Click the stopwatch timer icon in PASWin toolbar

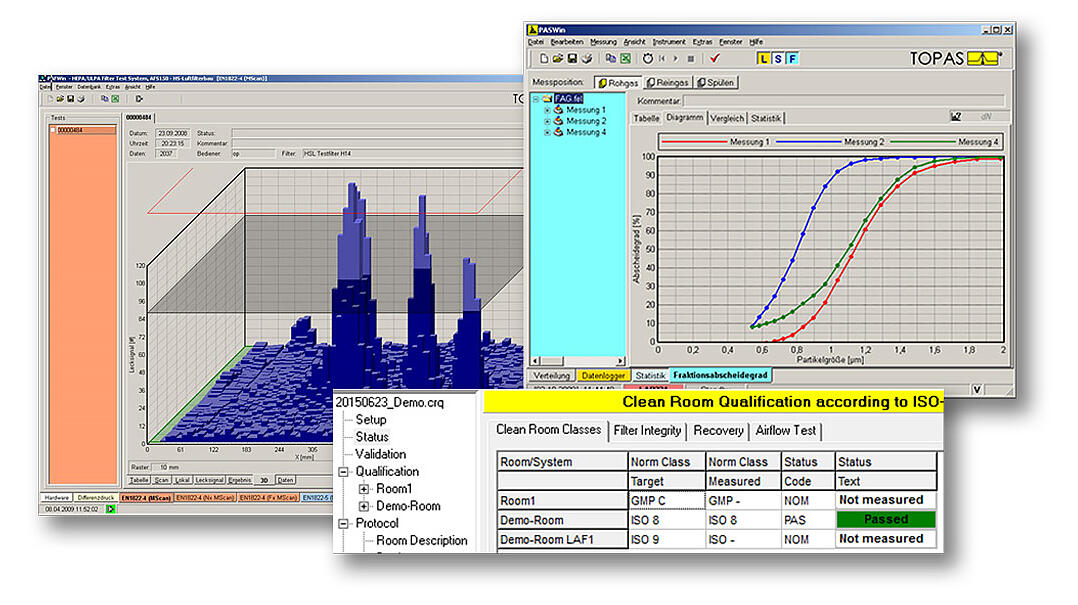(648, 59)
